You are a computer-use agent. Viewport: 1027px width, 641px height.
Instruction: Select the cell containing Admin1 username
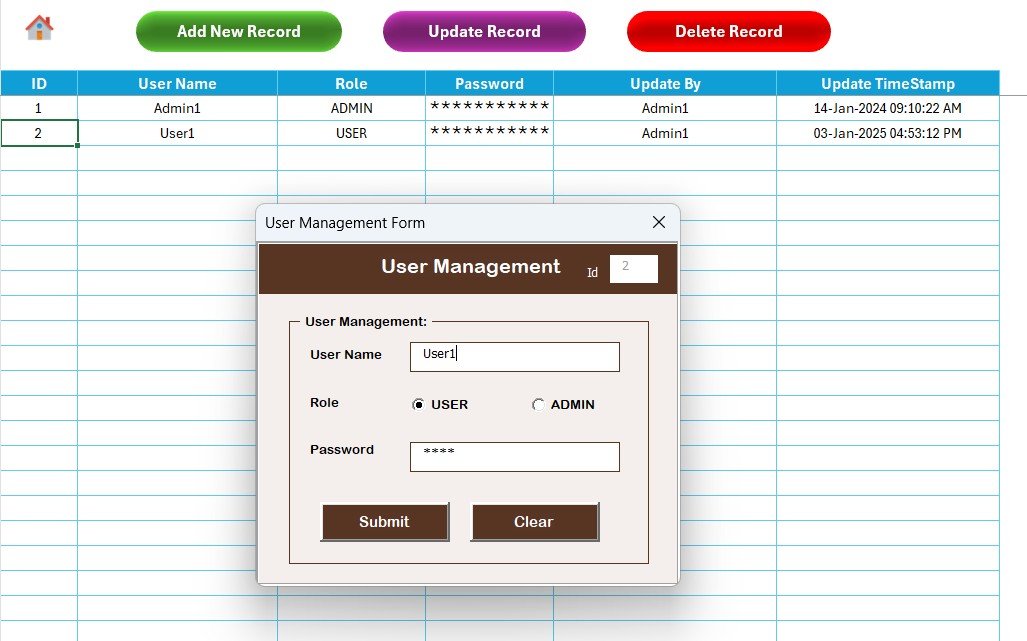point(176,108)
